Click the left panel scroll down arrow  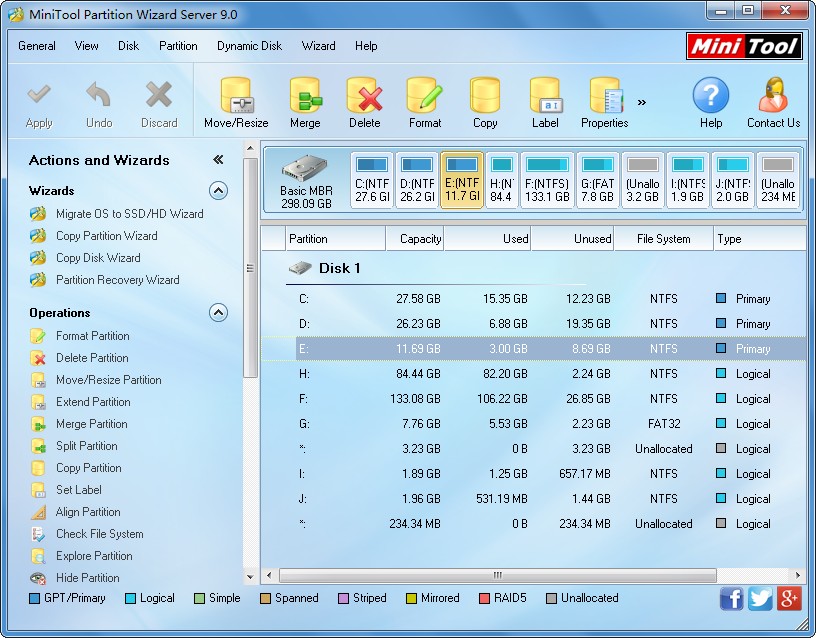tap(250, 577)
